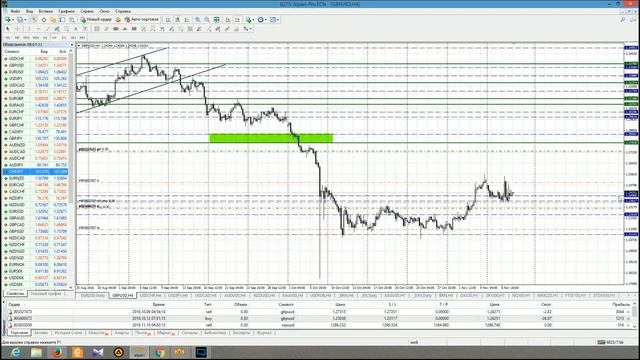Open the new chart dropdown arrow
The height and width of the screenshot is (360, 640).
point(13,20)
